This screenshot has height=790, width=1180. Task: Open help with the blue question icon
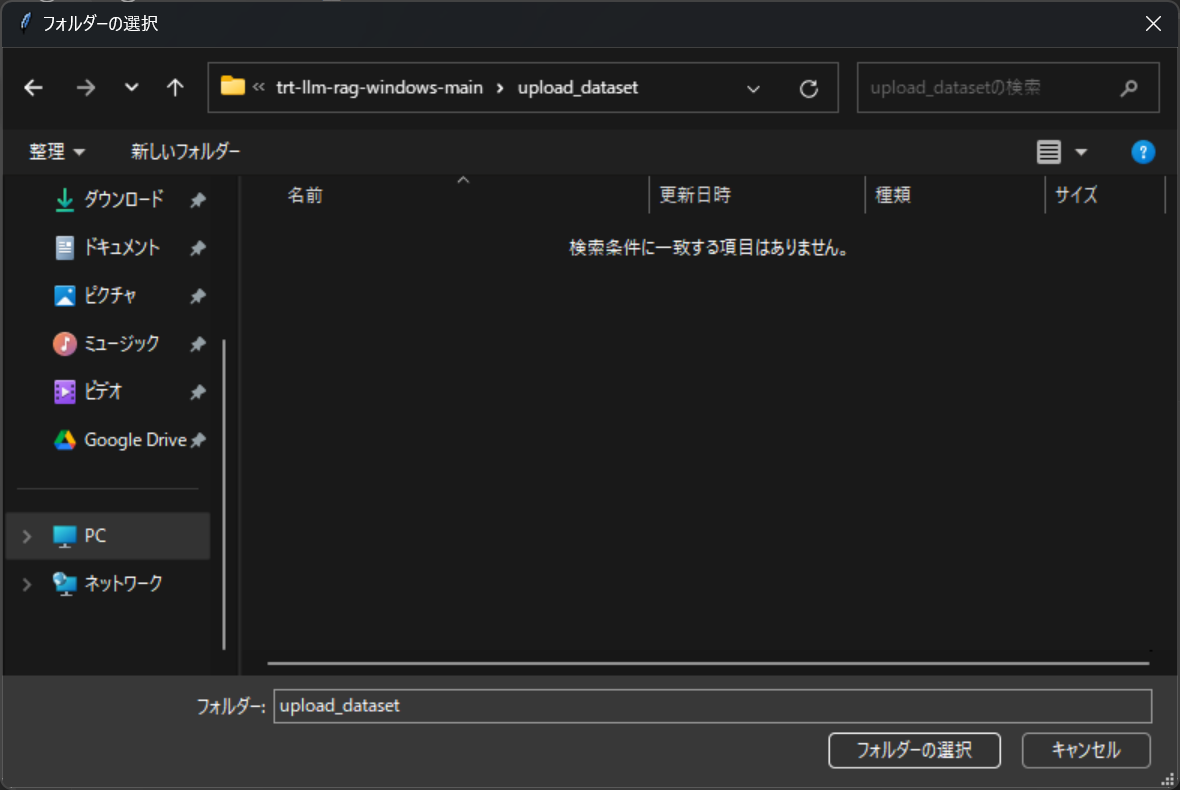pos(1143,152)
